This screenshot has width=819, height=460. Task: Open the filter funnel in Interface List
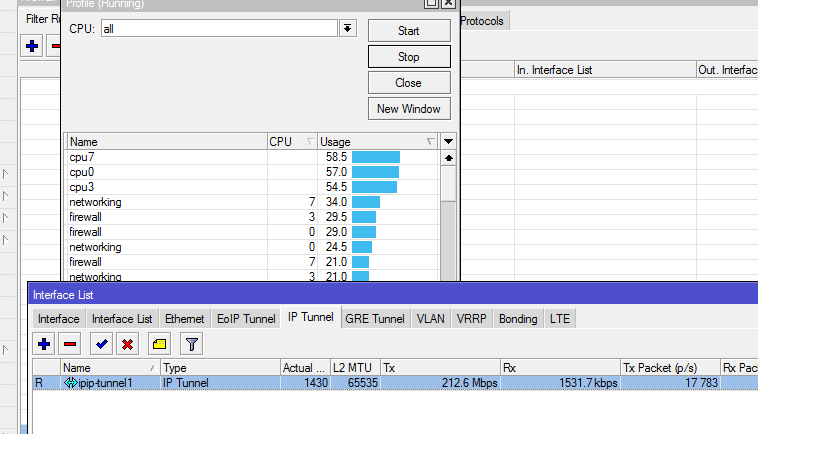(192, 344)
